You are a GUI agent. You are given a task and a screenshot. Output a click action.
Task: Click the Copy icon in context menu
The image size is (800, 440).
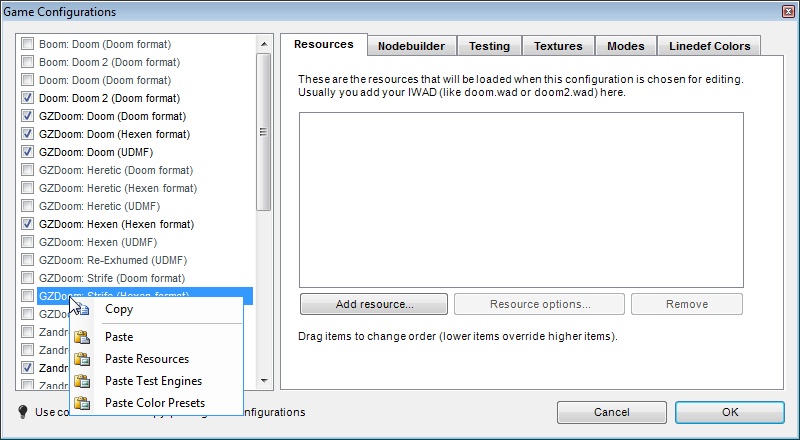pyautogui.click(x=83, y=309)
